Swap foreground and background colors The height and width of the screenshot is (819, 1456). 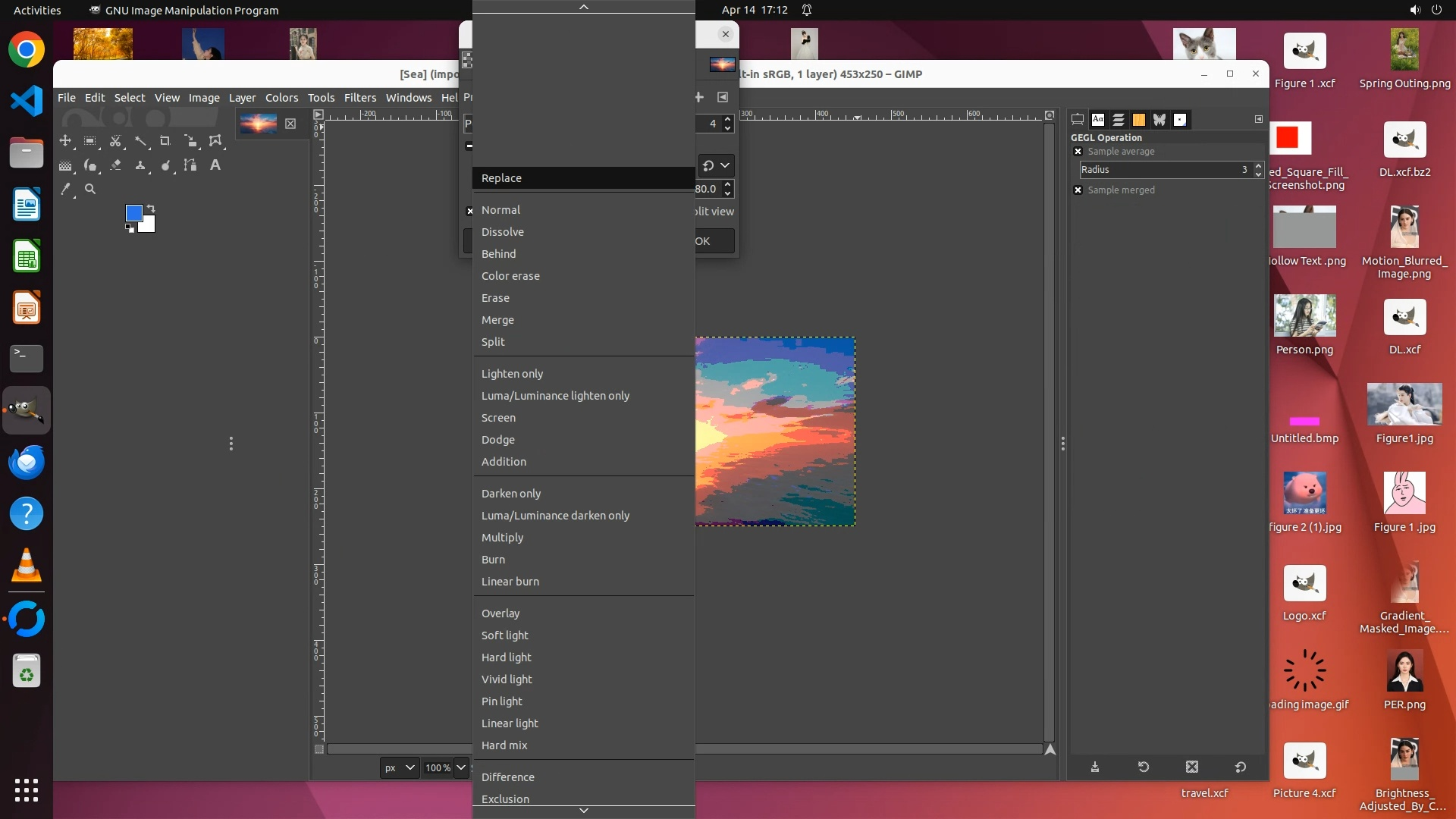(x=151, y=209)
